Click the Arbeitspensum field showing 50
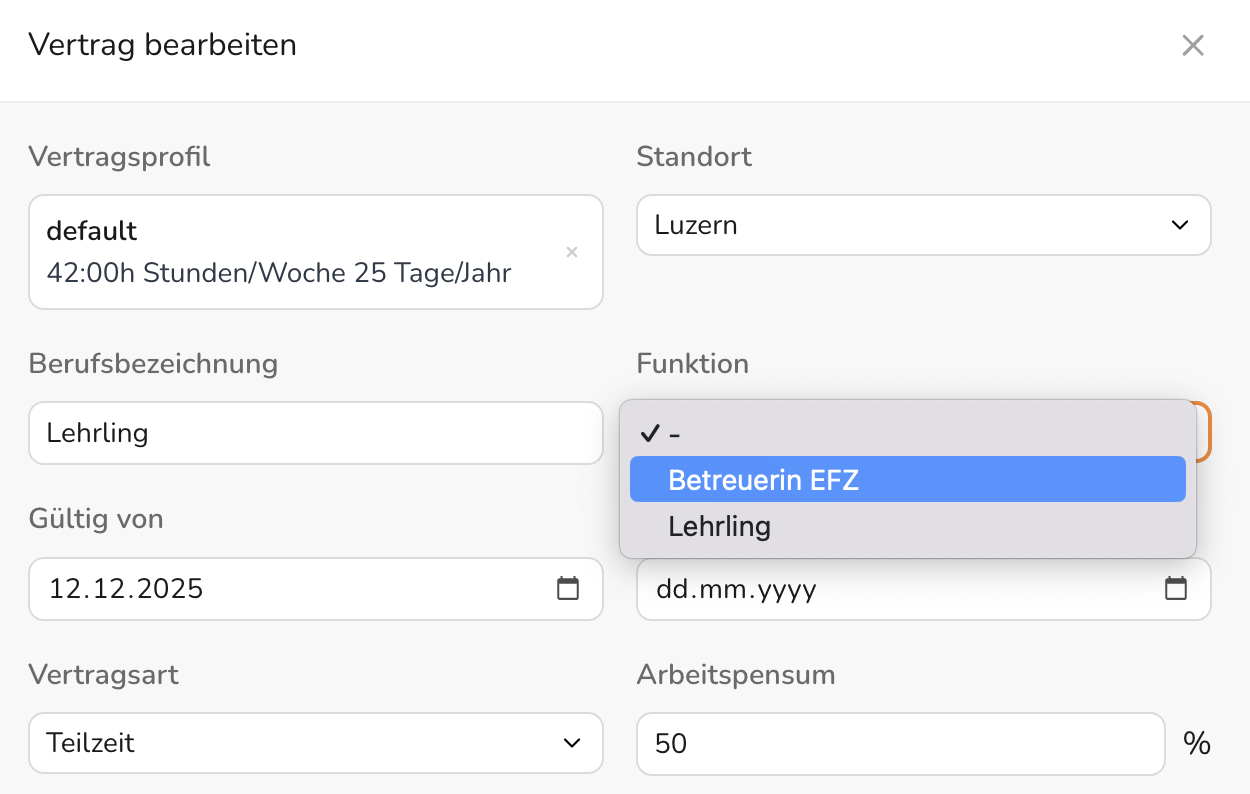The height and width of the screenshot is (794, 1250). click(x=901, y=743)
